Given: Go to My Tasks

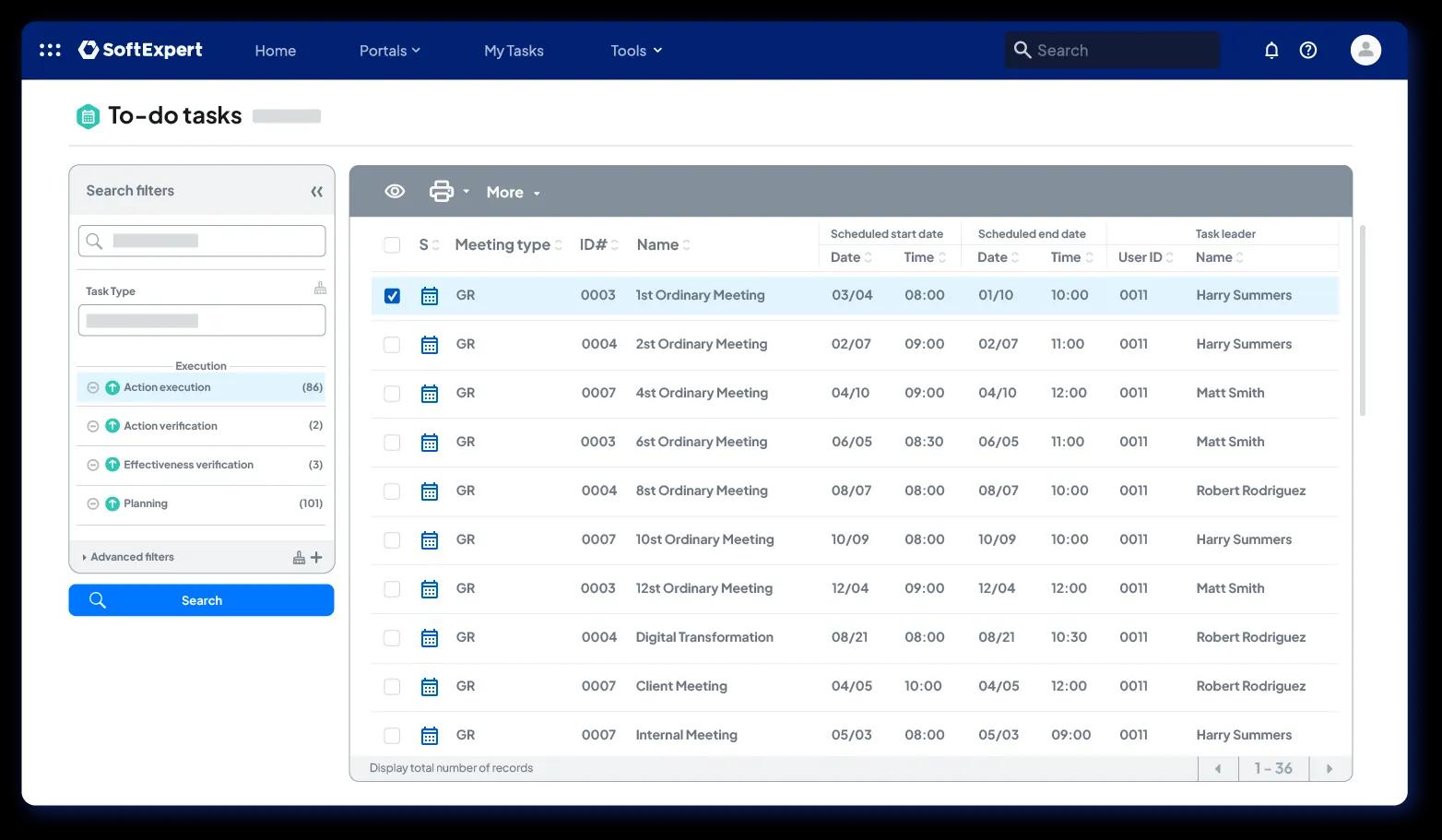Looking at the screenshot, I should (514, 51).
